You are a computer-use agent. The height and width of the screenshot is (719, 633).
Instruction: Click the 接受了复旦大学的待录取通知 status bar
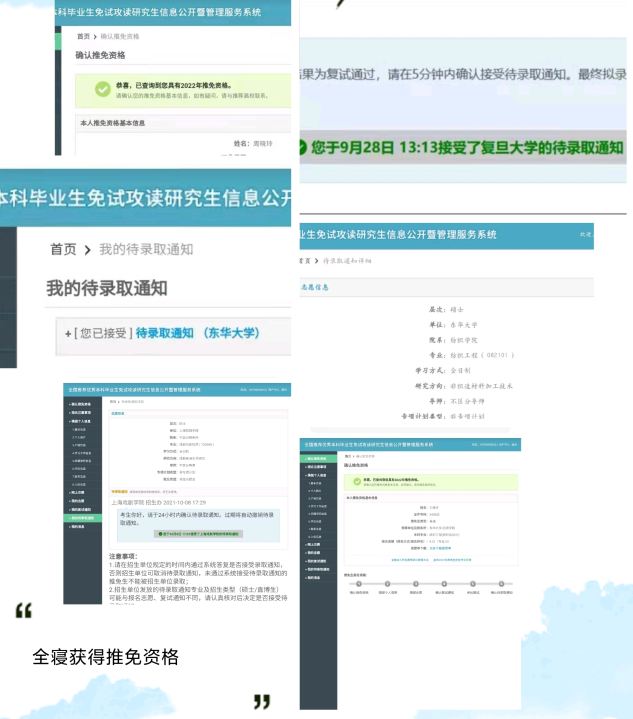click(462, 147)
